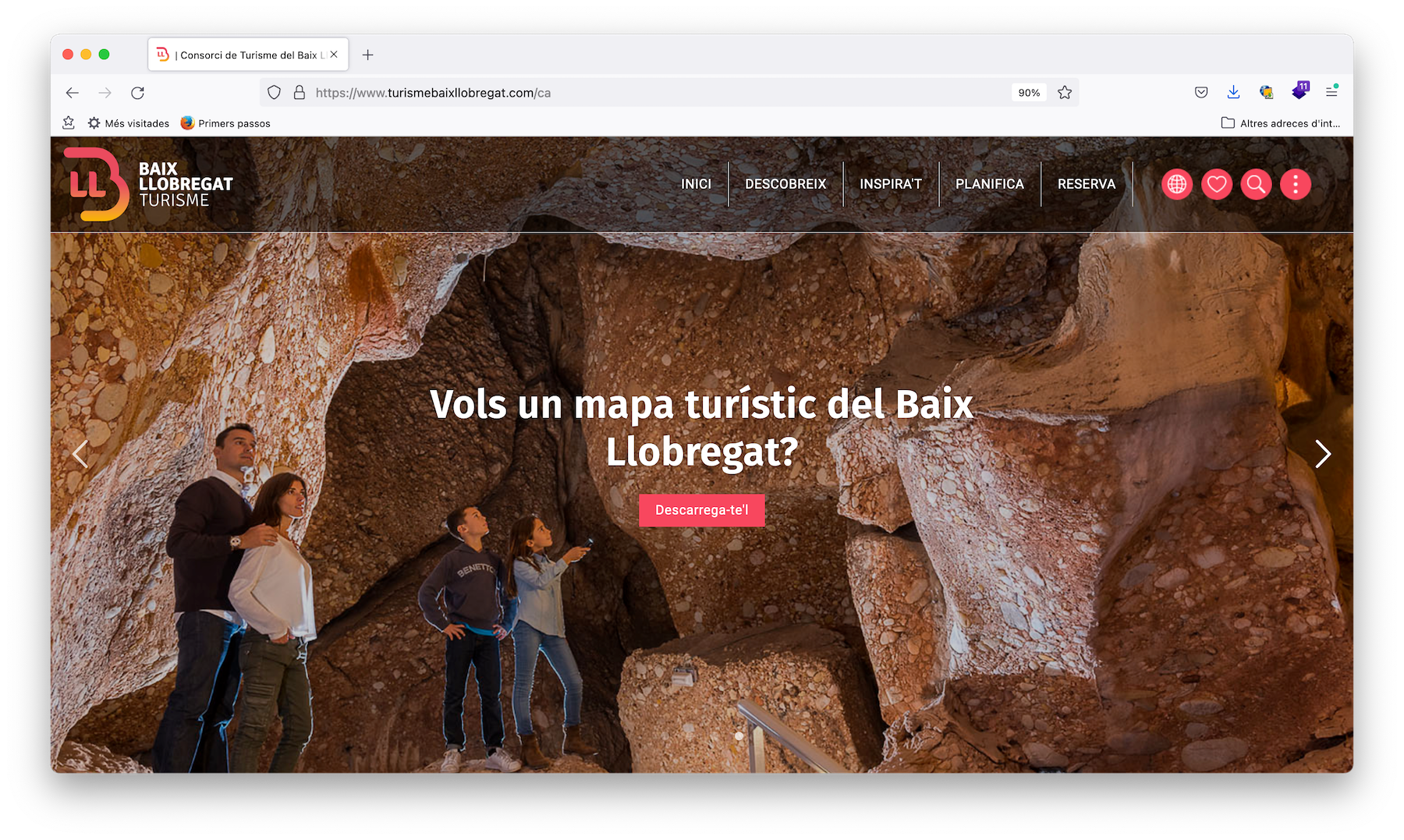Open the Més visitades bookmark folder
Image resolution: width=1404 pixels, height=840 pixels.
(129, 123)
